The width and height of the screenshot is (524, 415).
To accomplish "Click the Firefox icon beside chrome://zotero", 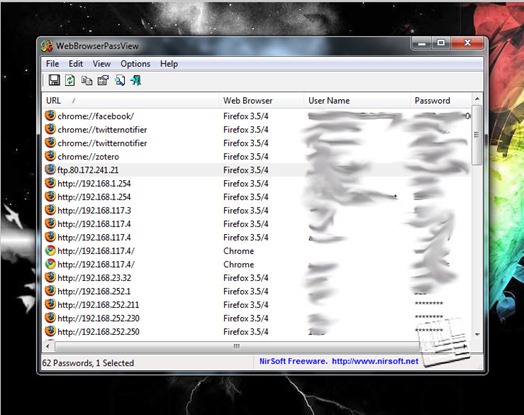I will 50,156.
